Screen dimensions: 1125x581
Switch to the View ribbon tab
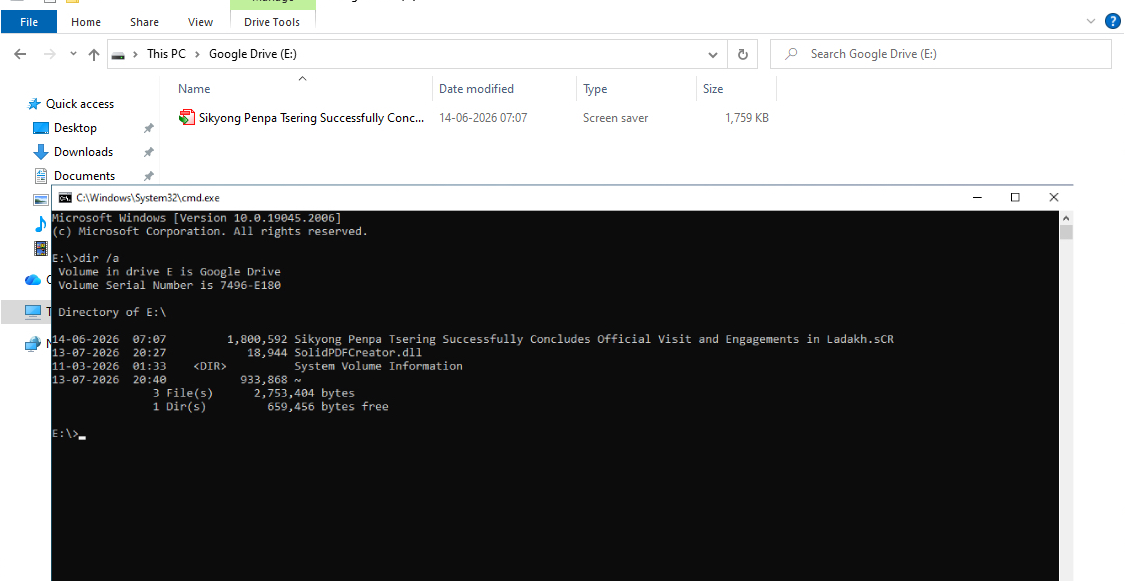(x=200, y=22)
